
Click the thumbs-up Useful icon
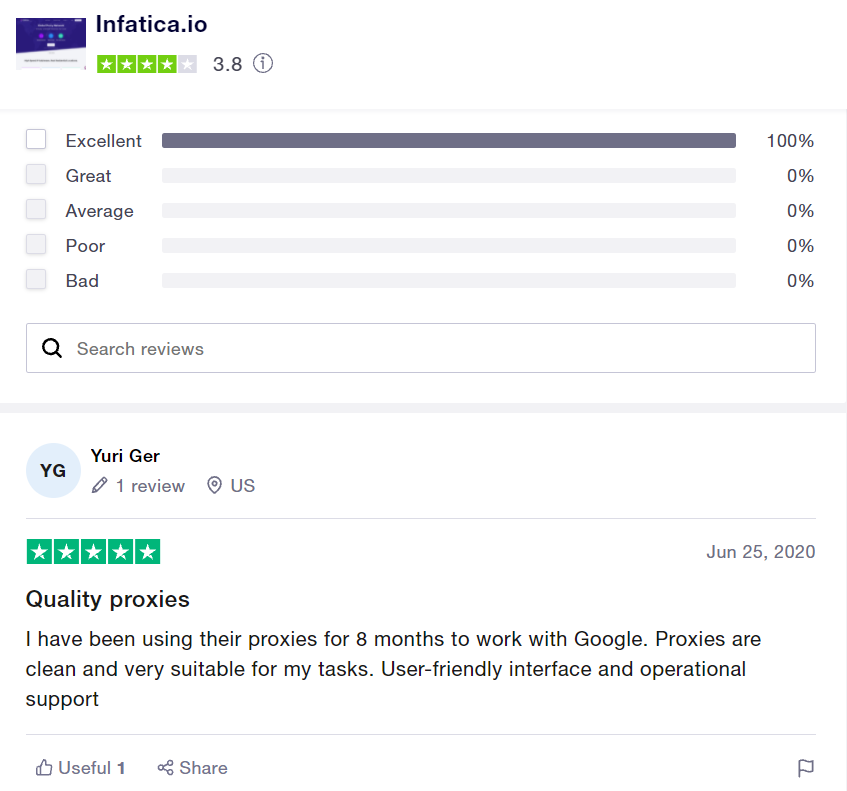coord(44,768)
